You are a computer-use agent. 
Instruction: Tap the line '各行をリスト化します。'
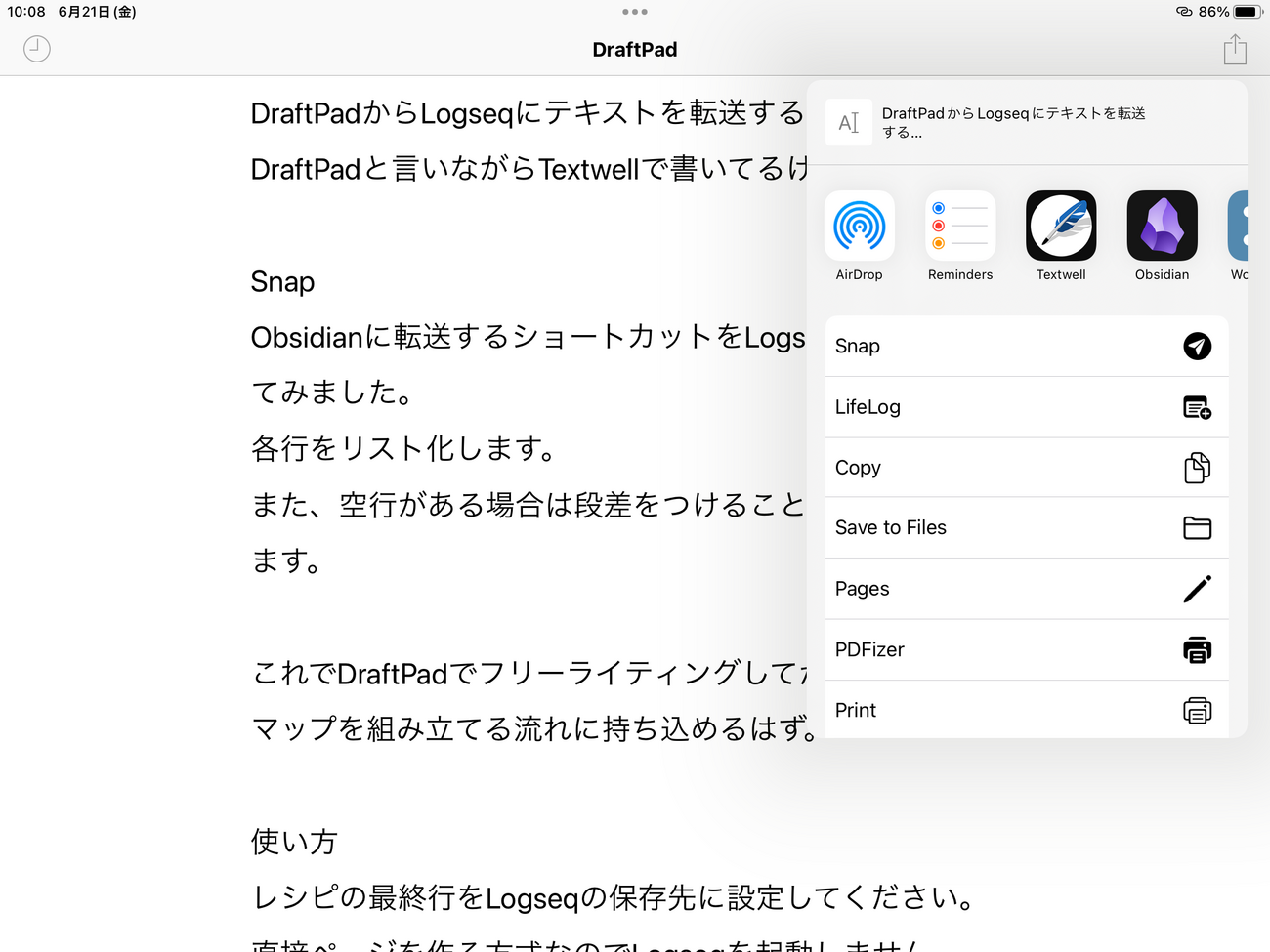point(405,448)
